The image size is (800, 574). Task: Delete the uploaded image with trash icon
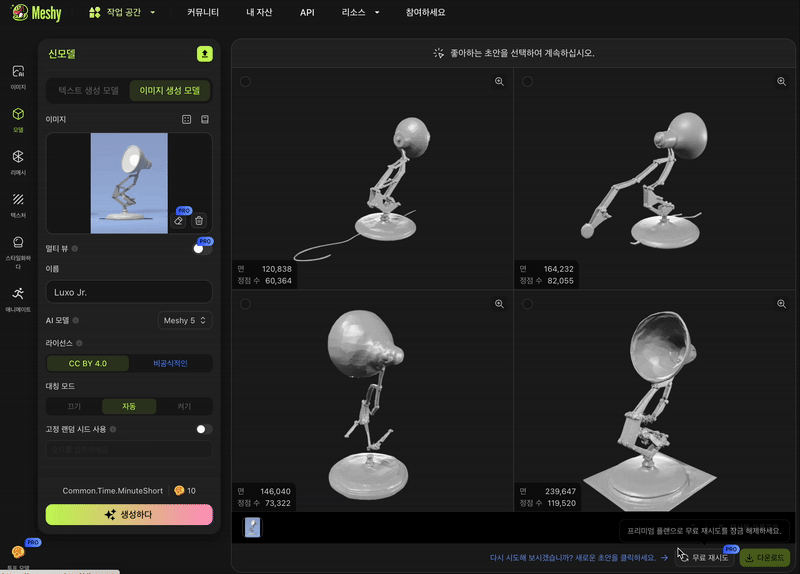click(x=199, y=220)
